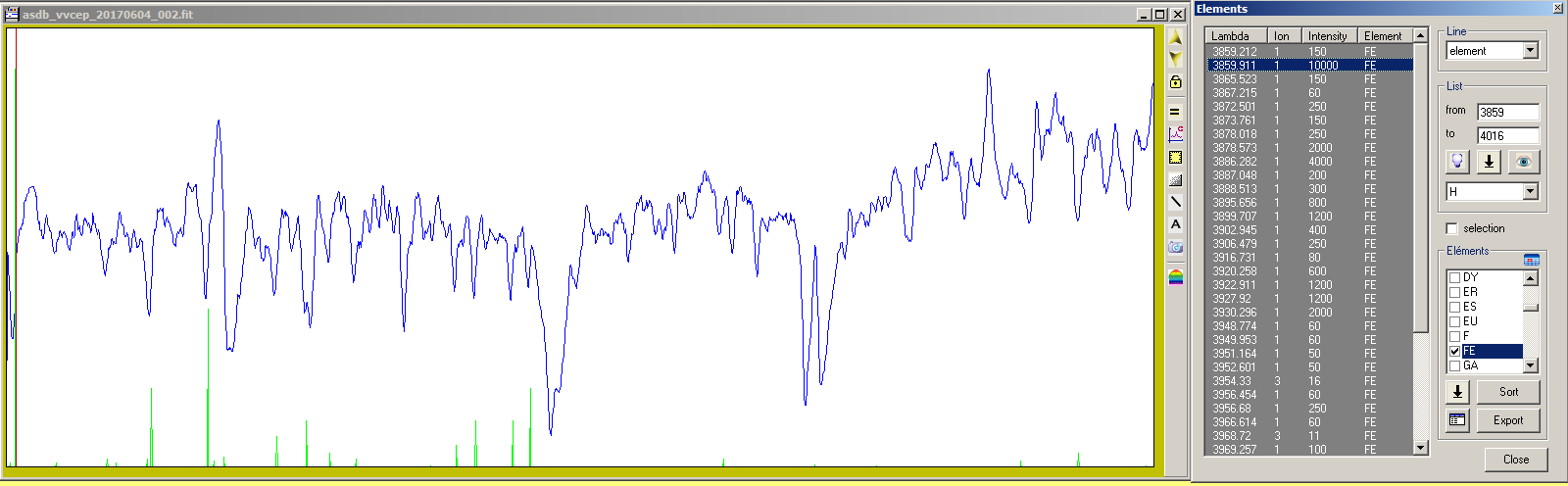Open the Line 'element' dropdown
This screenshot has height=486, width=1568.
tap(1530, 51)
